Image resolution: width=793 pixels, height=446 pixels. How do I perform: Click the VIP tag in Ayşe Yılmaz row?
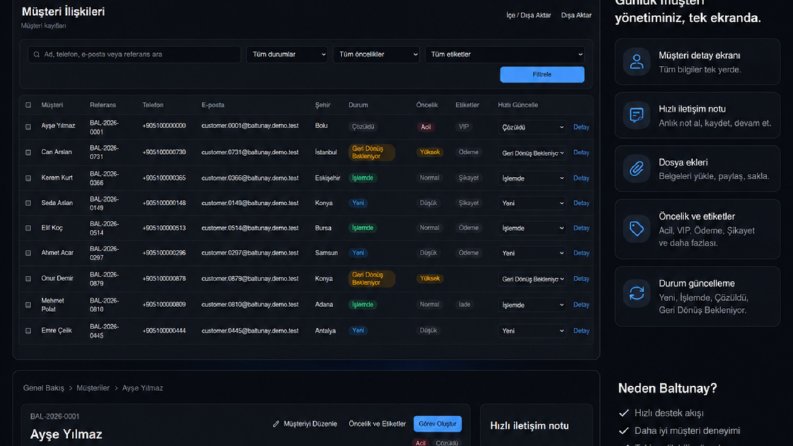[x=463, y=127]
